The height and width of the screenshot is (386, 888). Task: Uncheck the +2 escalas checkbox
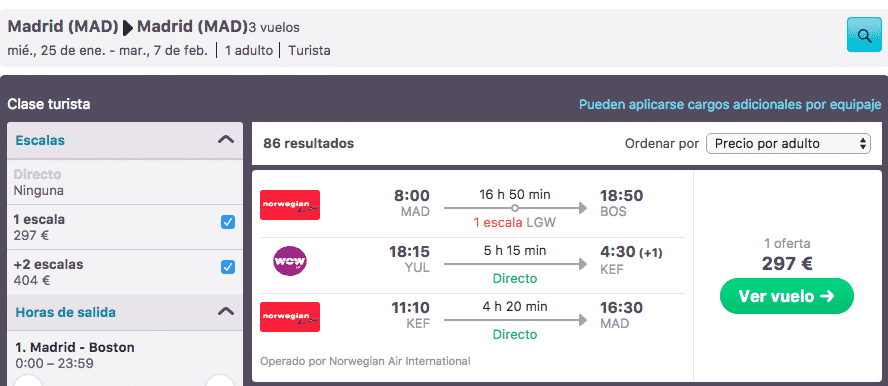click(228, 267)
